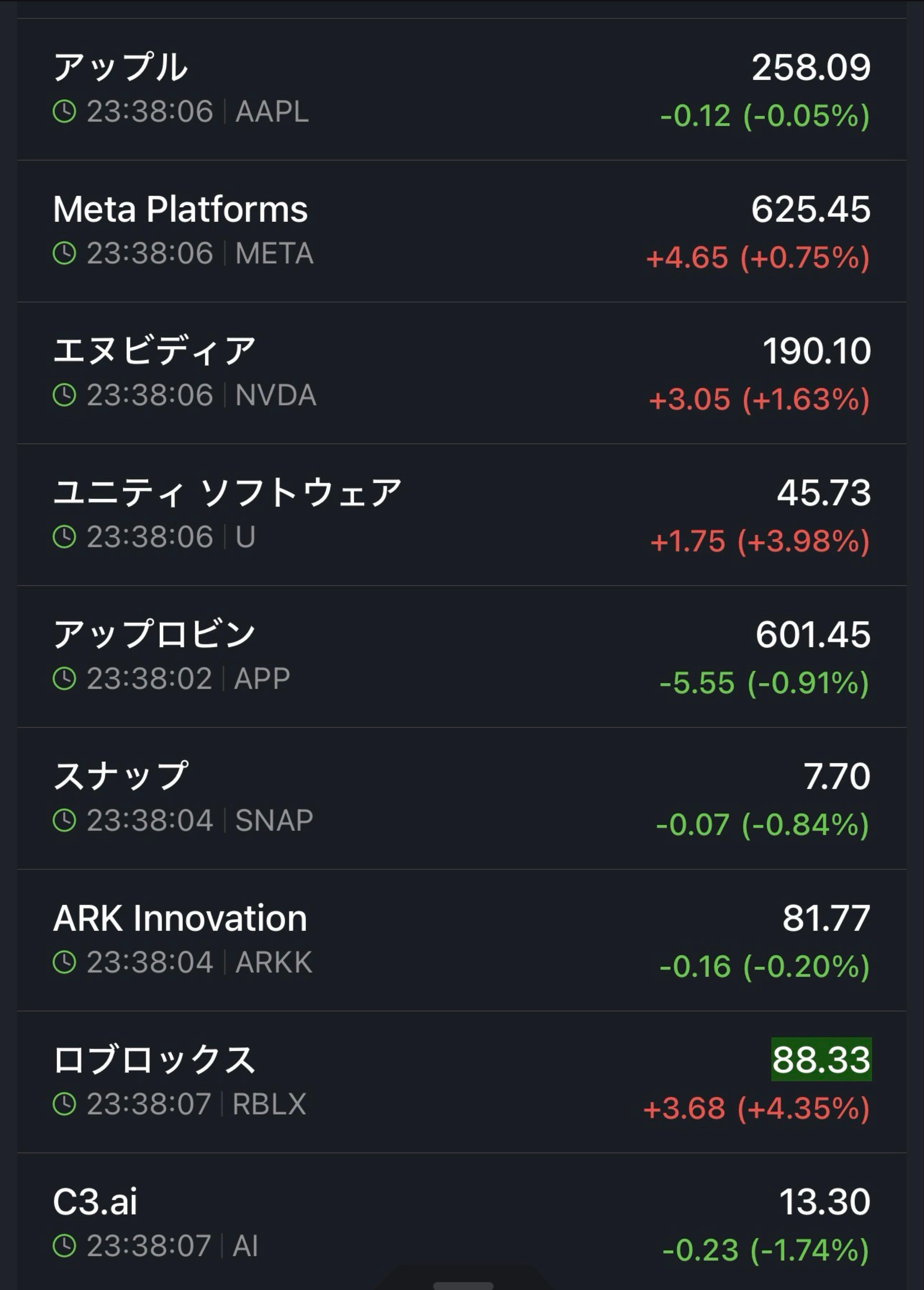The height and width of the screenshot is (1290, 924).
Task: Open Meta Platforms stock details
Action: 180,209
